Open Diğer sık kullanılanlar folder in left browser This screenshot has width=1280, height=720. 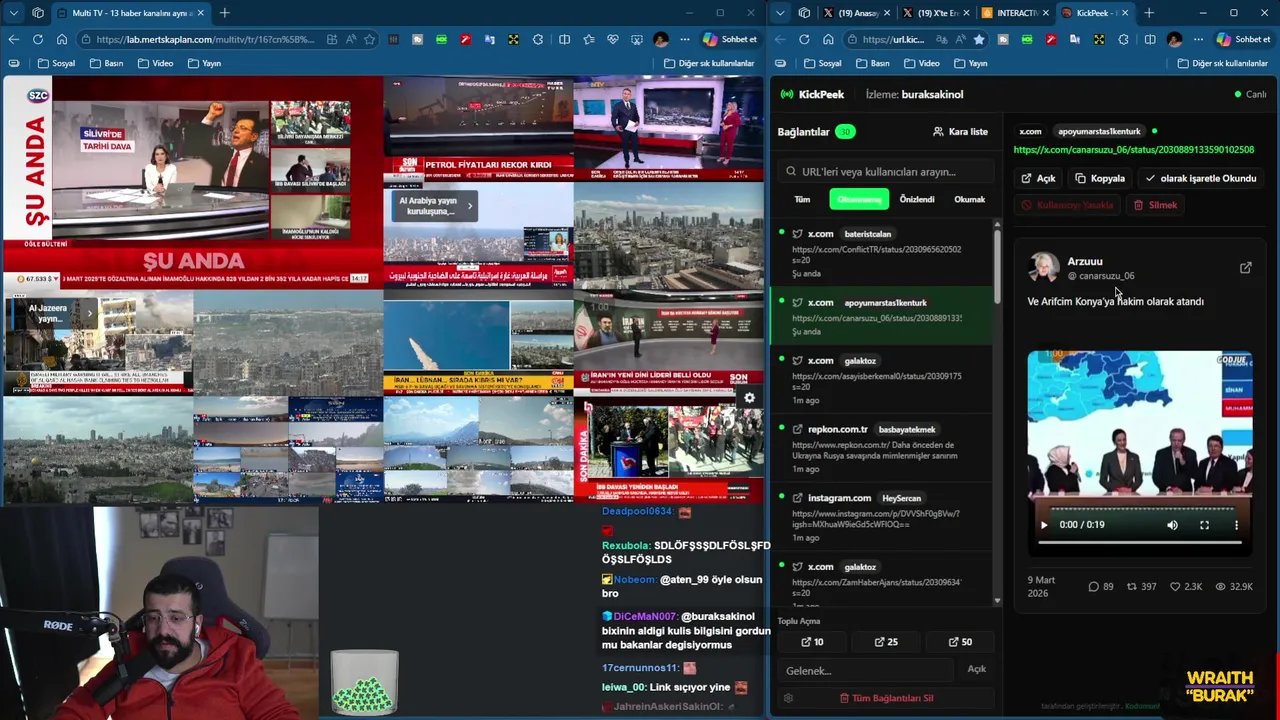tap(708, 63)
